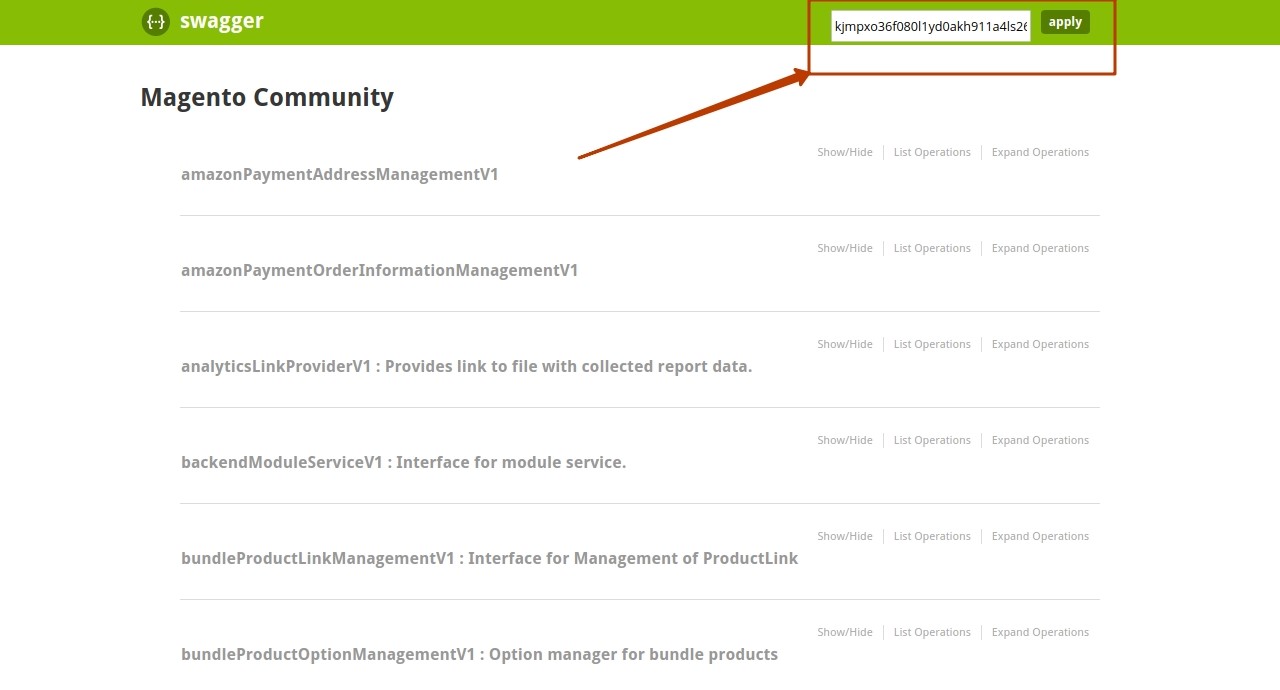
Task: List Operations for analyticsLinkProviderV1
Action: (932, 344)
